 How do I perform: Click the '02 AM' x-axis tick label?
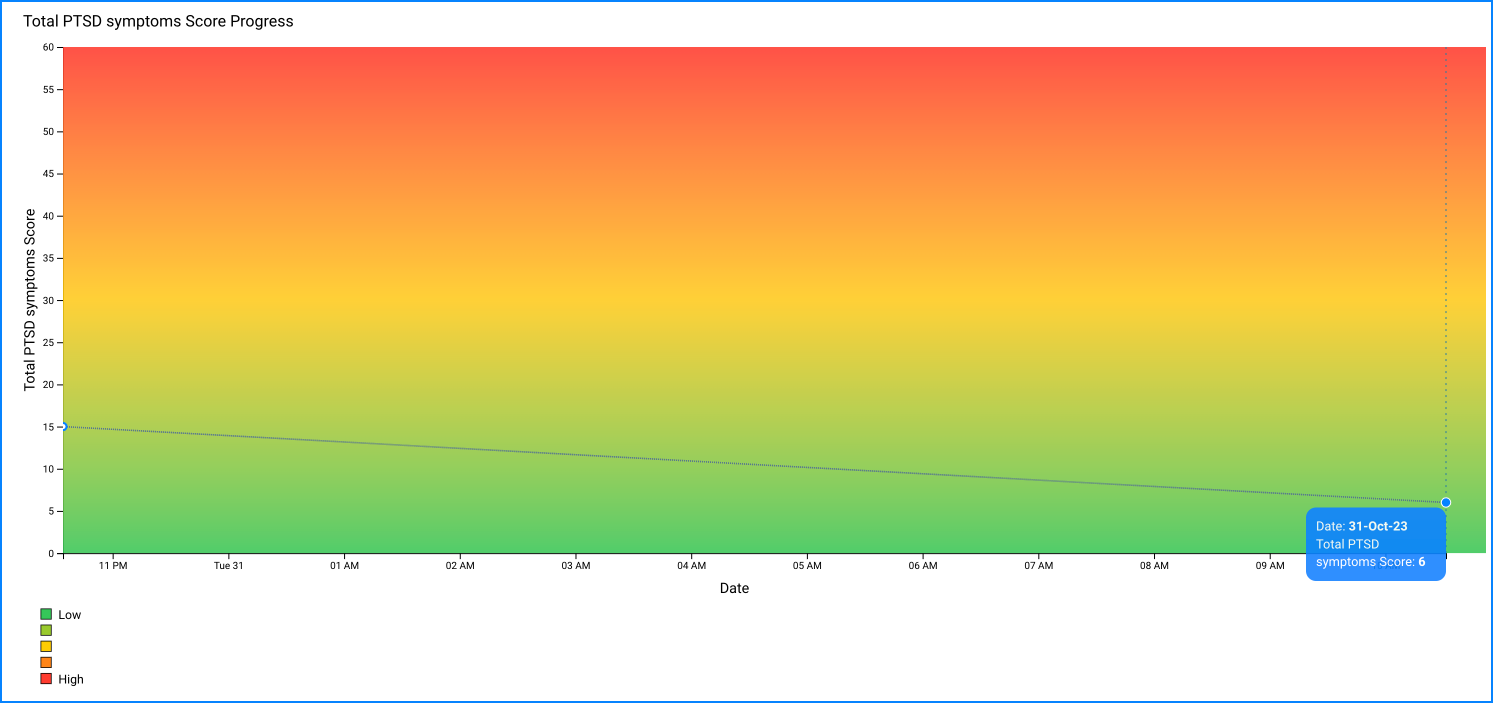[460, 566]
